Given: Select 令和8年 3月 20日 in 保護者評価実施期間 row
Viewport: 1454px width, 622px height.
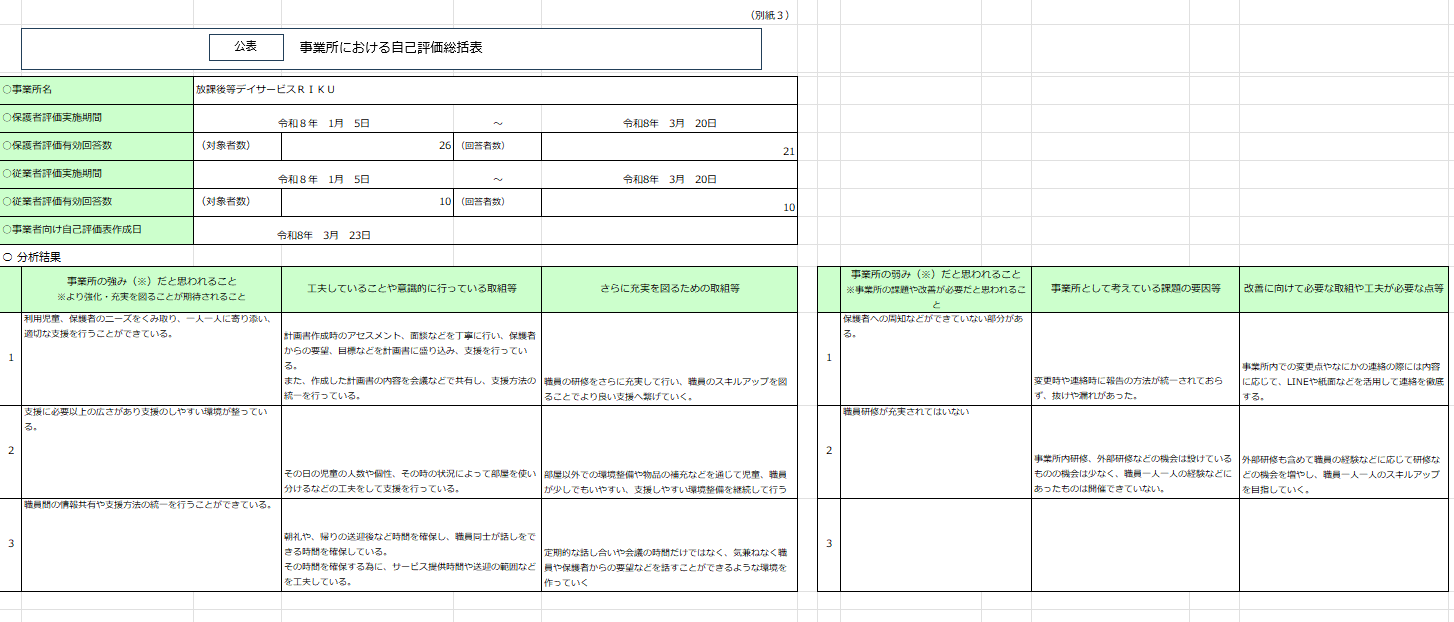Looking at the screenshot, I should [670, 123].
